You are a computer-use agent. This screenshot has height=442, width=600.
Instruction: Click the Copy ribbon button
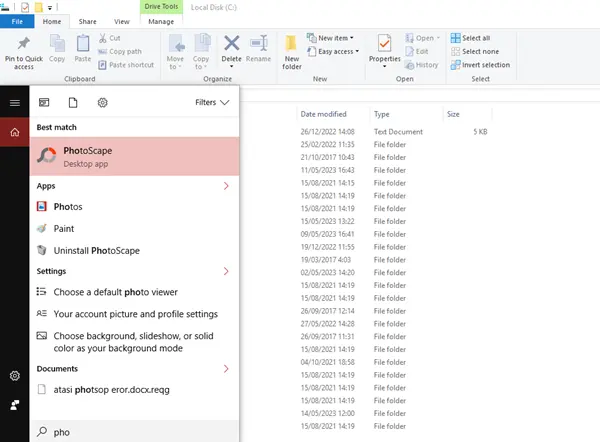pyautogui.click(x=57, y=48)
